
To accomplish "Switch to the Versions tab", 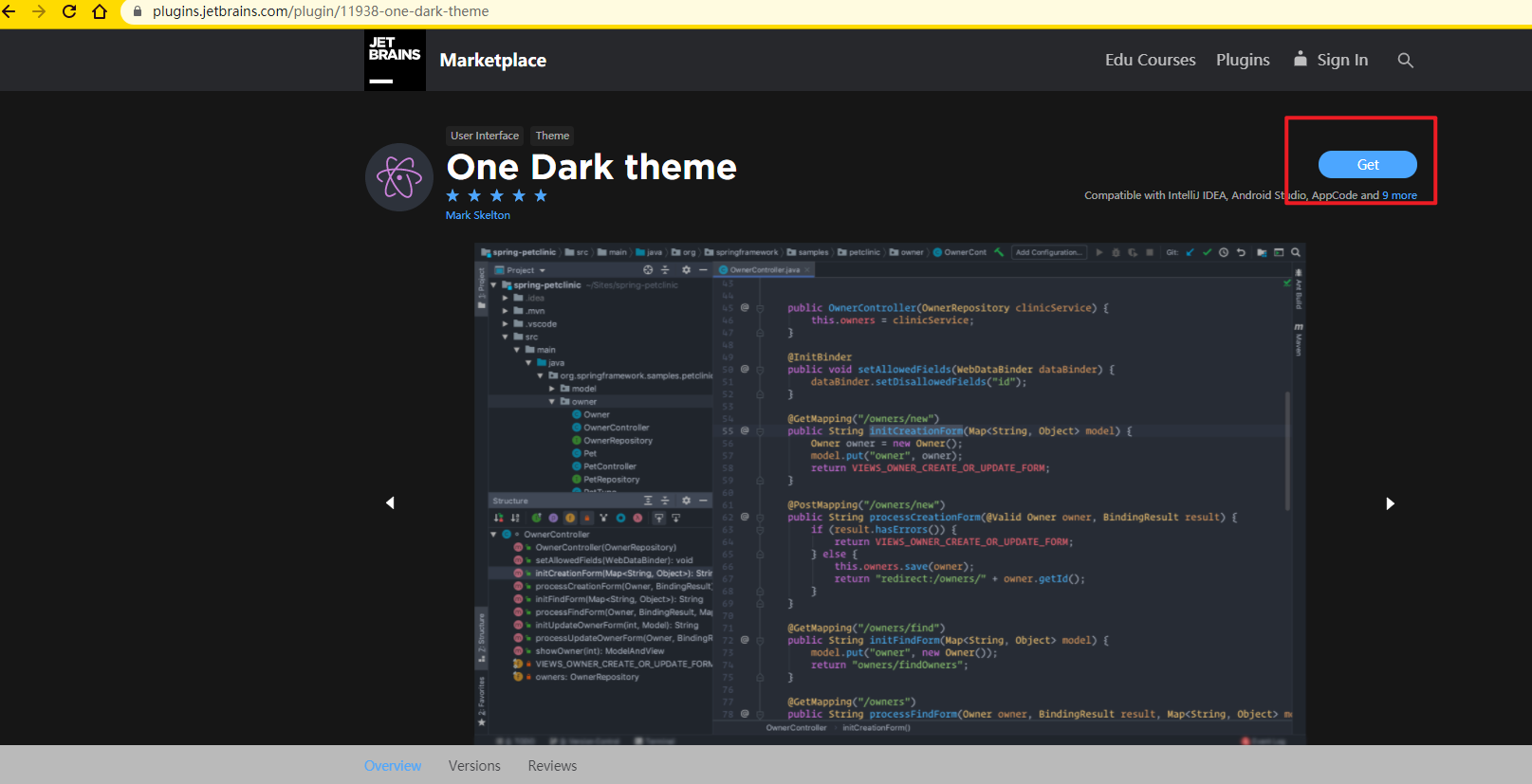I will (x=474, y=766).
